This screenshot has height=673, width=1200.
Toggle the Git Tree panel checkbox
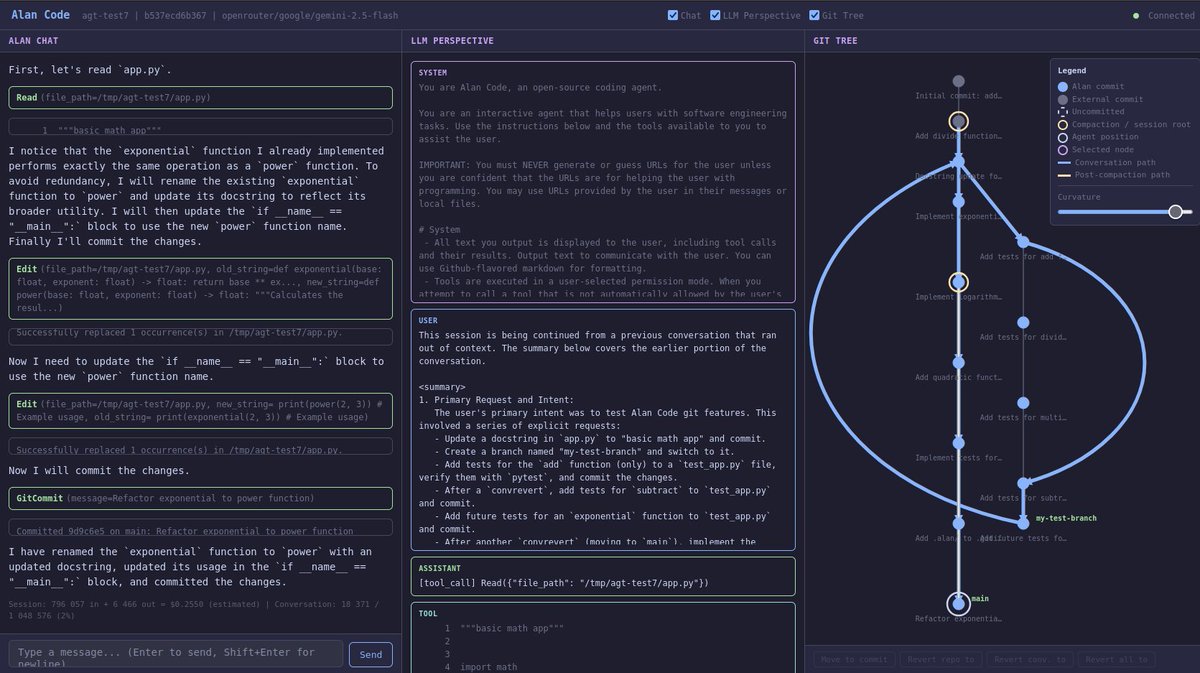pos(815,15)
